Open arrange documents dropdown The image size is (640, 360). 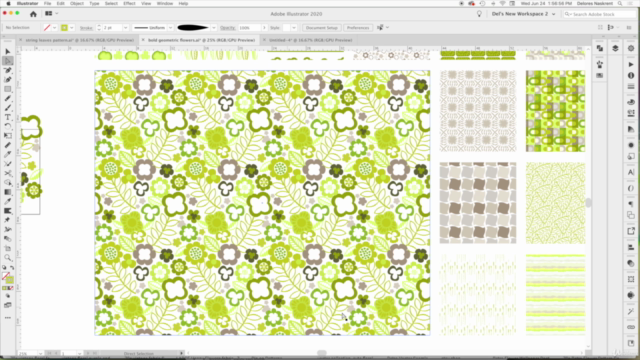pos(51,13)
